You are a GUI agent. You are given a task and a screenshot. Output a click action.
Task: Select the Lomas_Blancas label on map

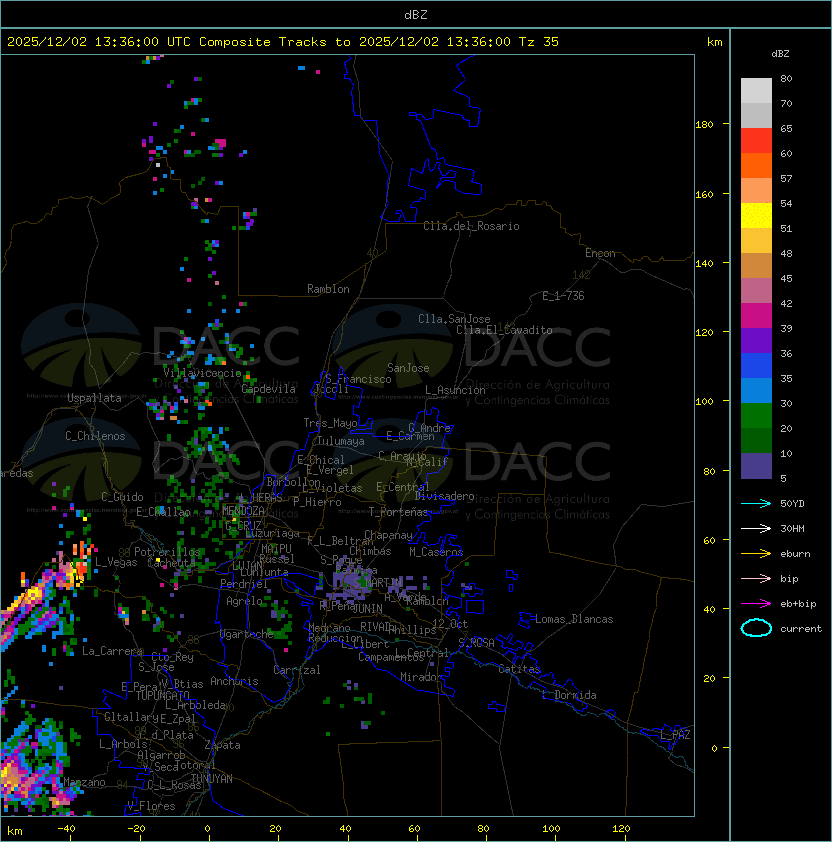(x=574, y=619)
